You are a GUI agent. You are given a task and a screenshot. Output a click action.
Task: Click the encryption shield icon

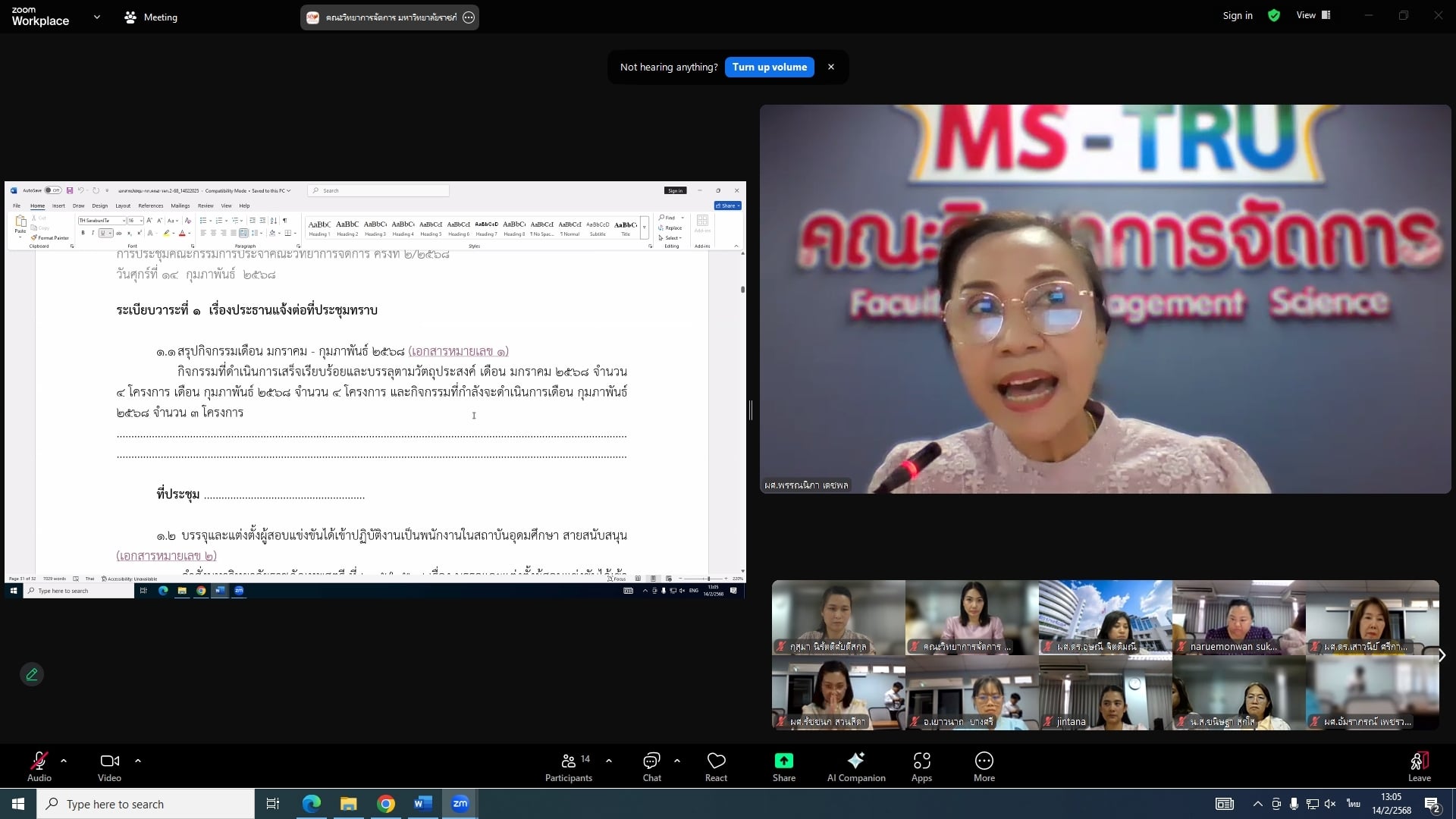pyautogui.click(x=1274, y=15)
